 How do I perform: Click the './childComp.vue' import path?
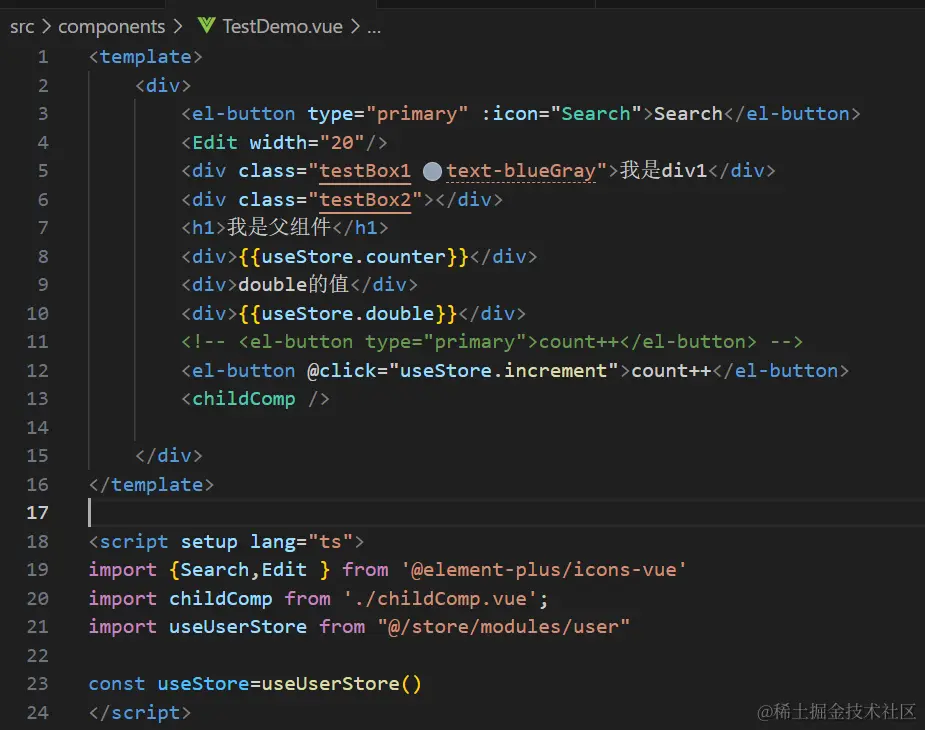(441, 598)
